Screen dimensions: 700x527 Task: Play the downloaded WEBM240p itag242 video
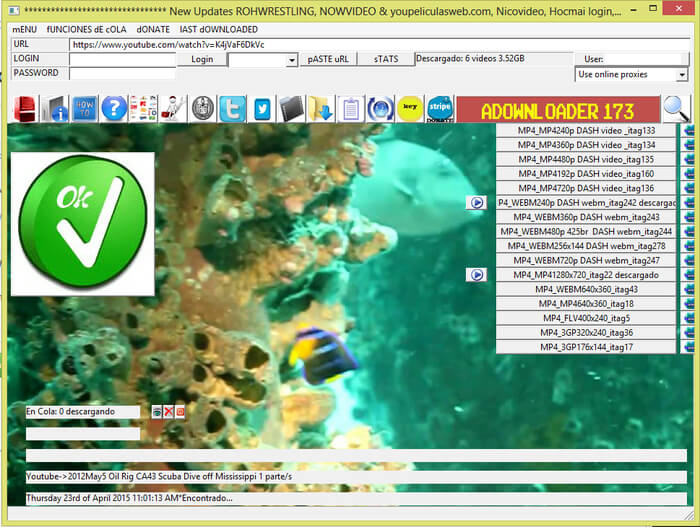pyautogui.click(x=477, y=202)
